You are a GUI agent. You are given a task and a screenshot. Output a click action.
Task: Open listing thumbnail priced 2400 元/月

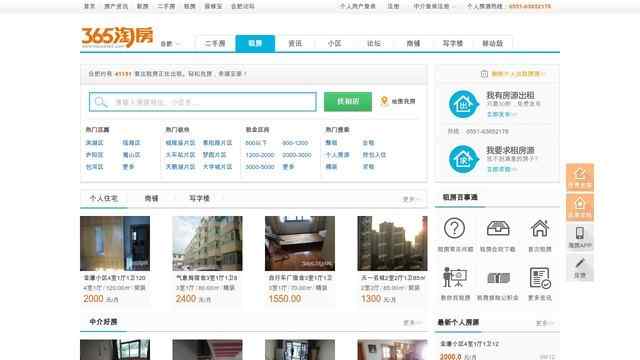tap(207, 243)
